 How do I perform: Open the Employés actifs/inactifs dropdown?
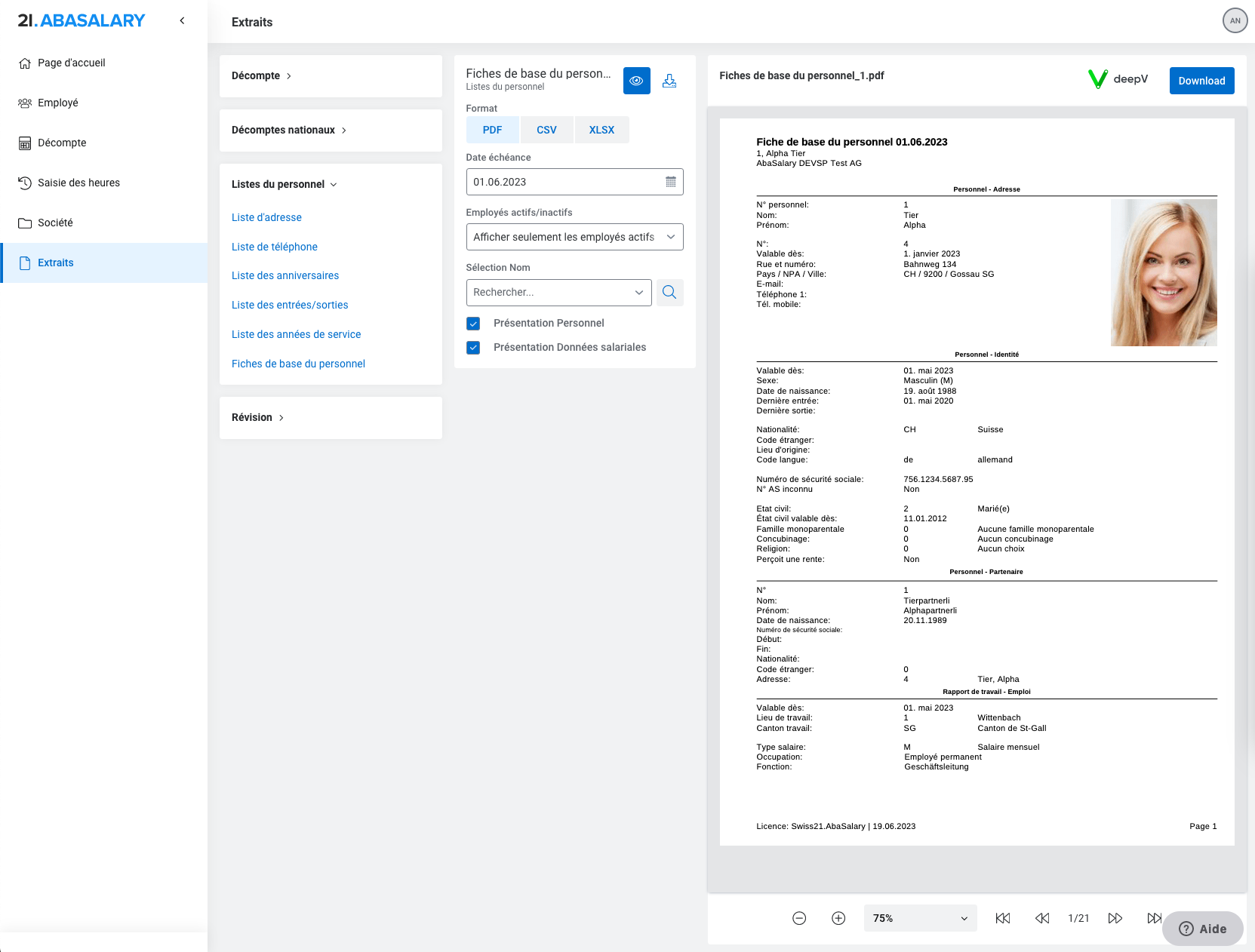click(x=574, y=237)
